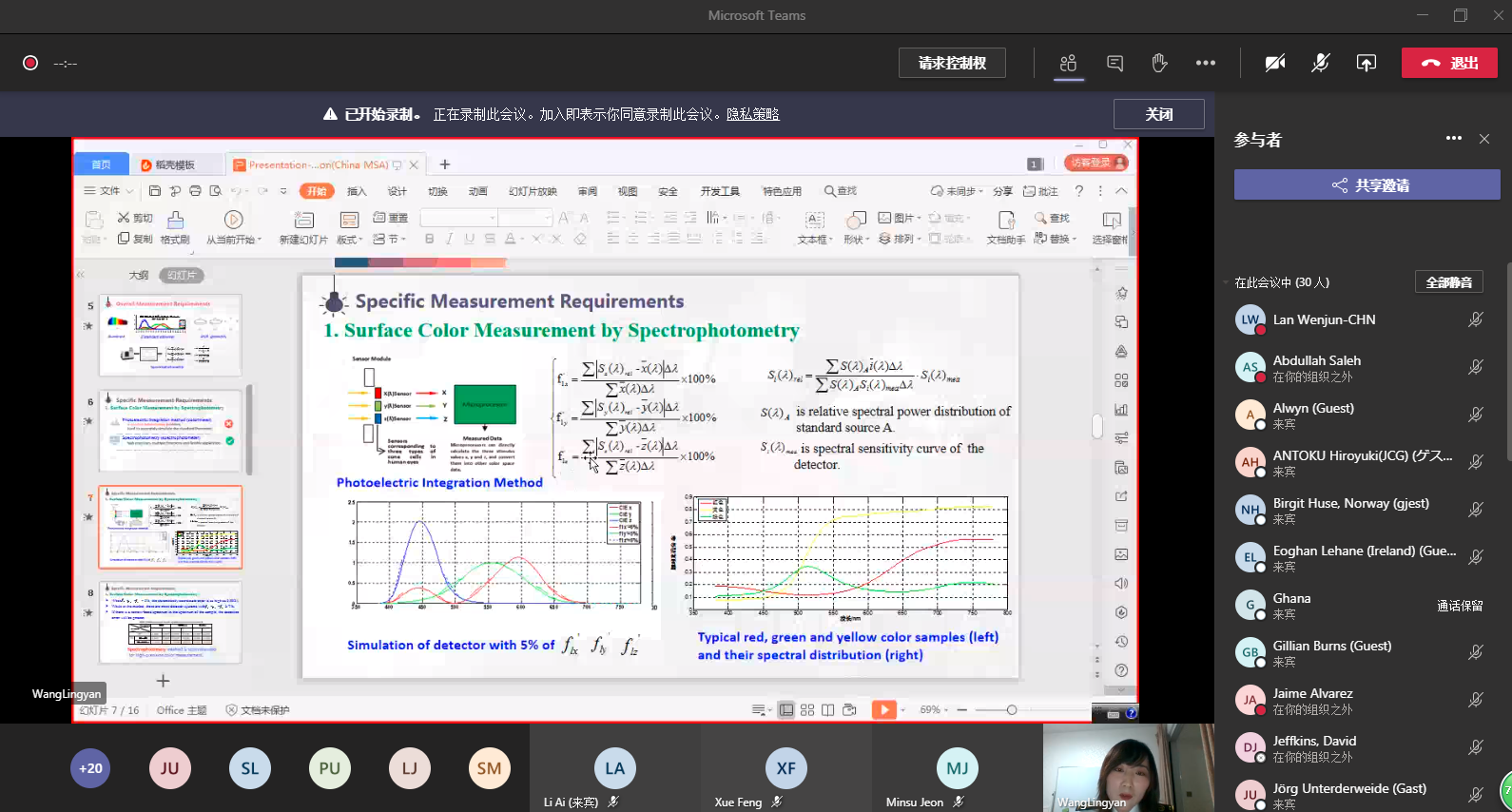The image size is (1512, 812).
Task: Mute everyone with 全部静音 button
Action: pos(1448,282)
